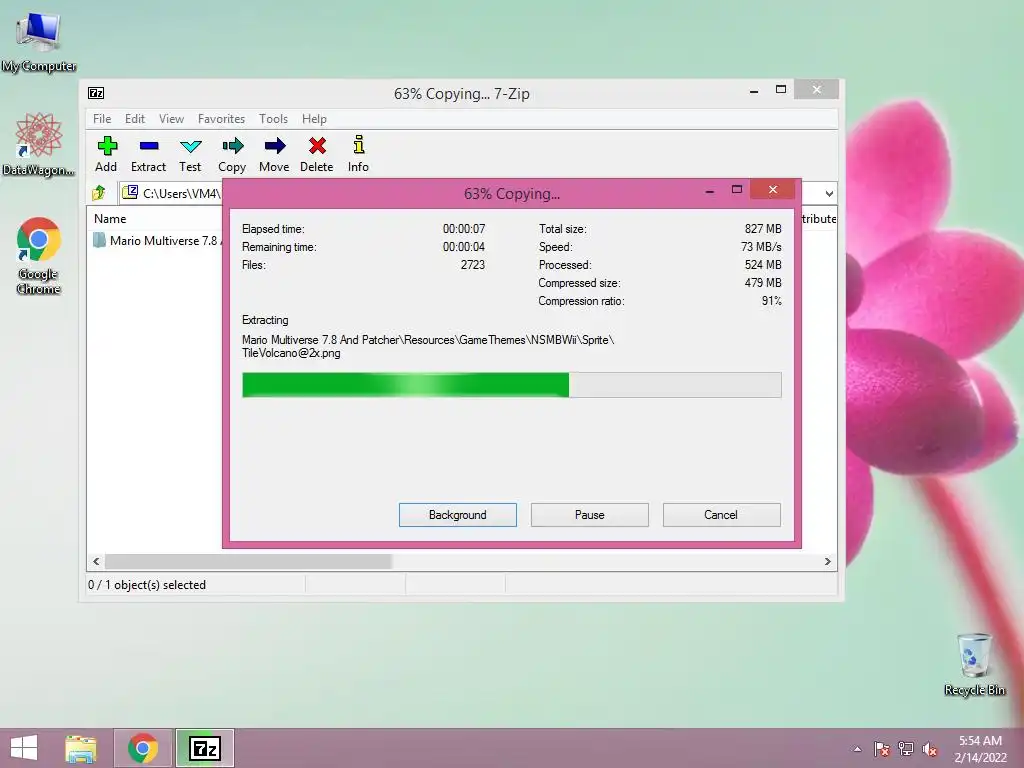Click the Extract toolbar icon

point(148,154)
